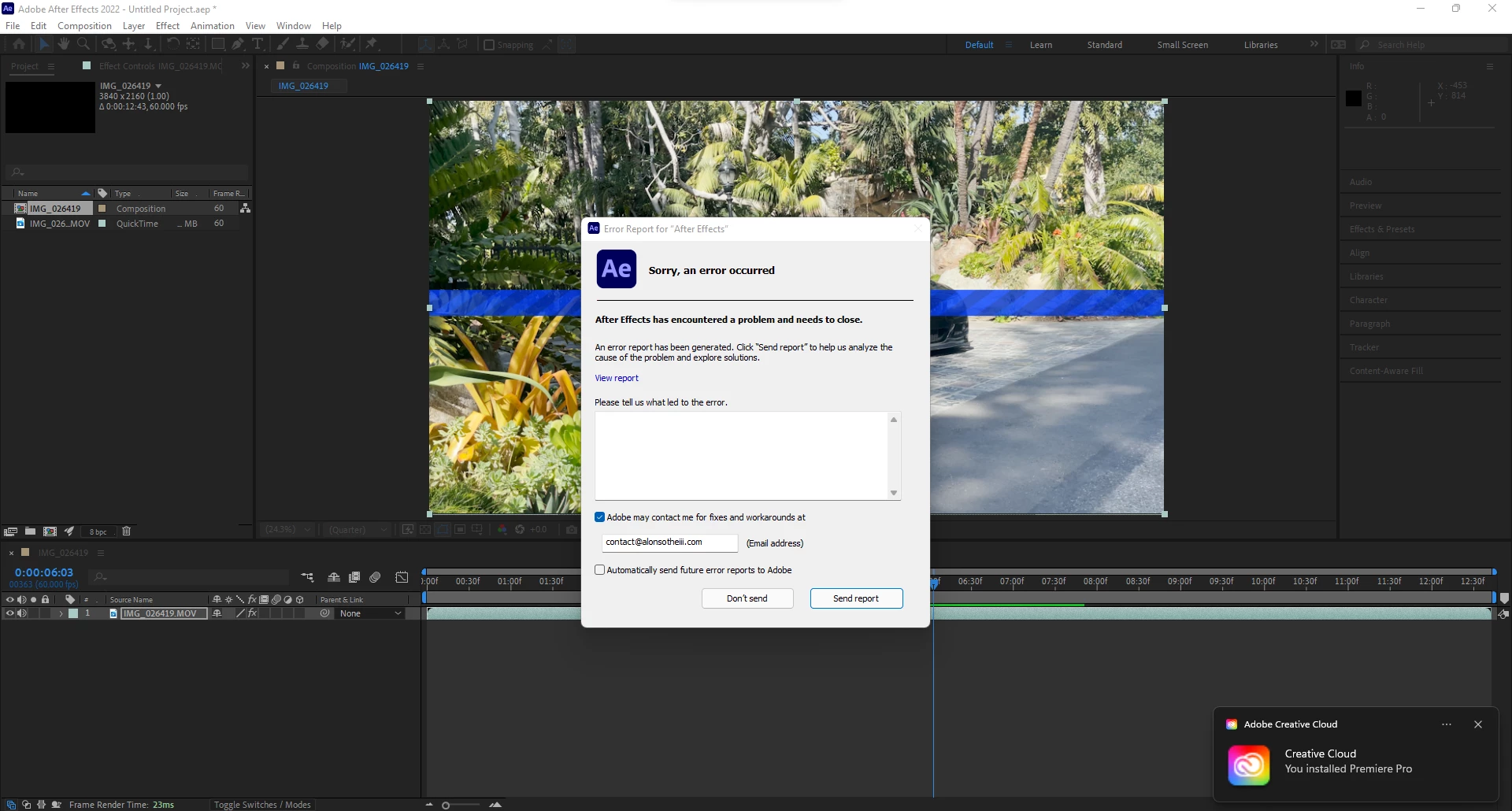1512x811 pixels.
Task: Expand the IMG_026419.MOV layer properties
Action: point(61,613)
